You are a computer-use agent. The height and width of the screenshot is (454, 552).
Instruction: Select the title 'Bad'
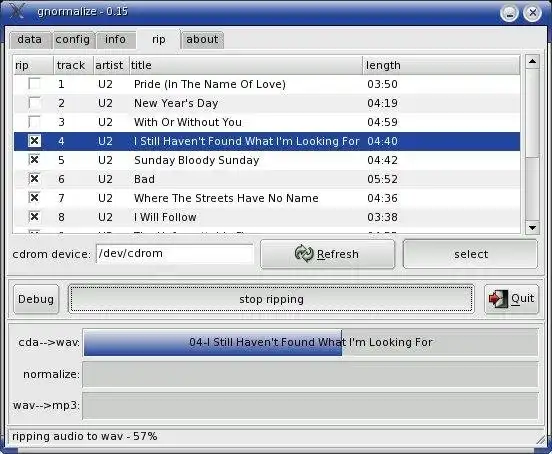[144, 179]
